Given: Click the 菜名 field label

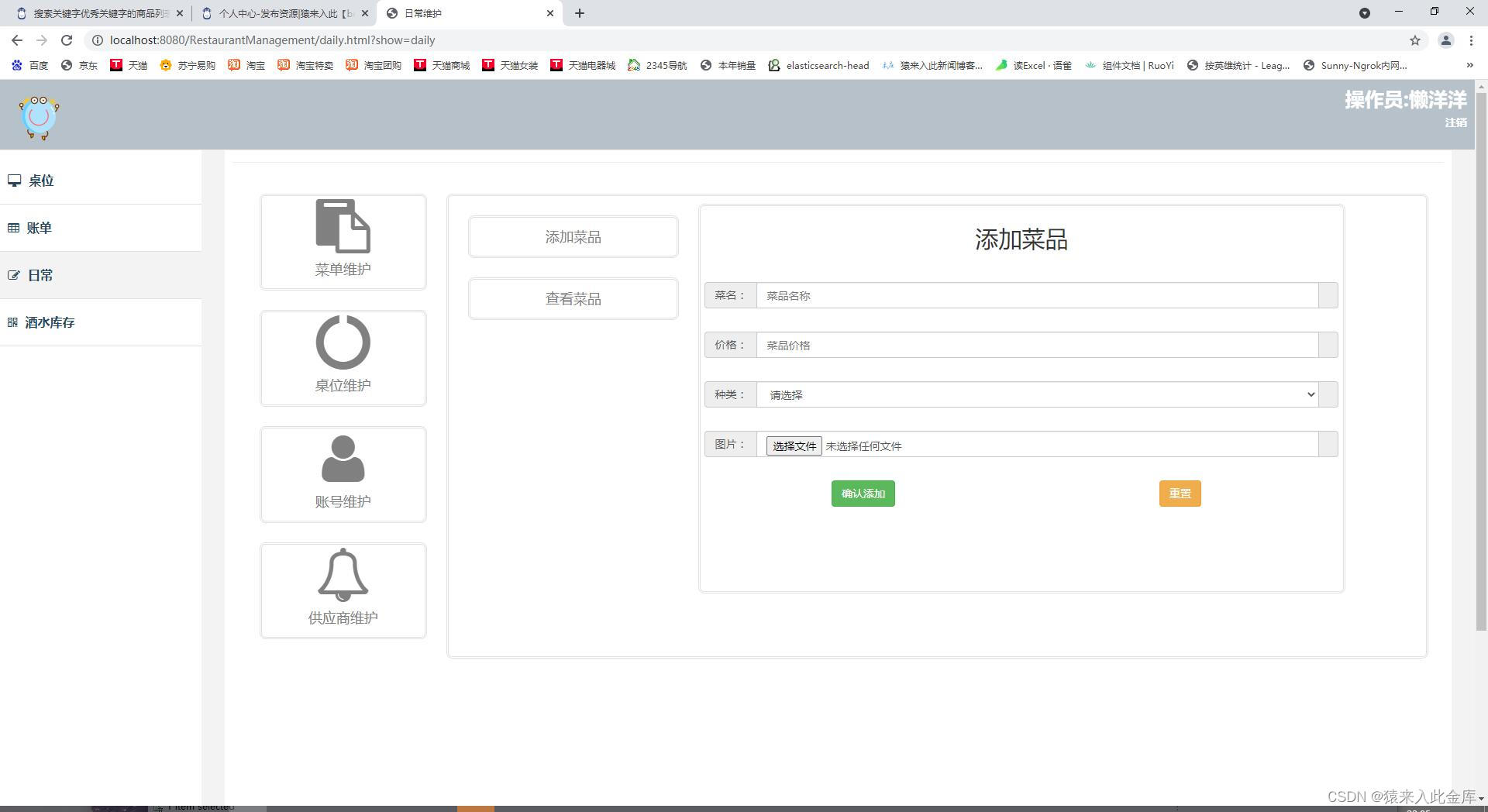Looking at the screenshot, I should pyautogui.click(x=730, y=295).
